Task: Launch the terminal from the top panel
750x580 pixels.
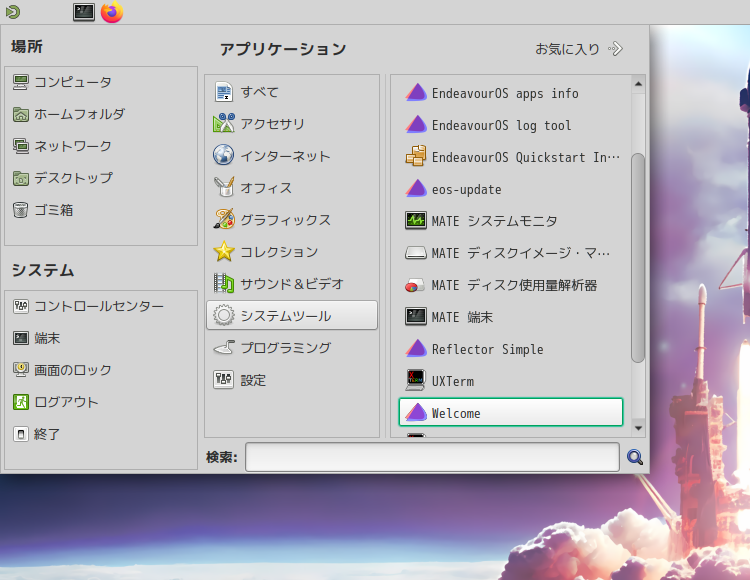Action: [84, 12]
